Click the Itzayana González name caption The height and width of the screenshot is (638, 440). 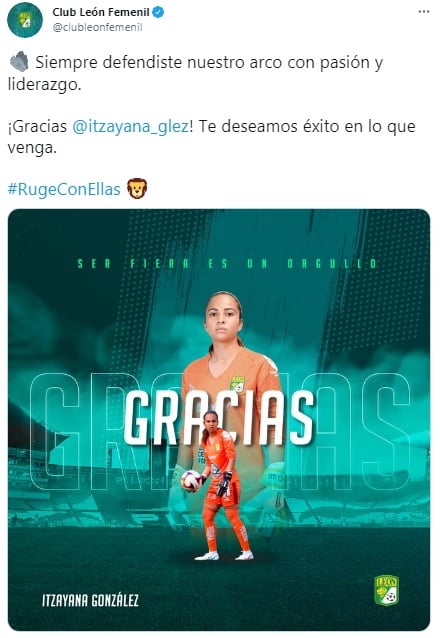[x=90, y=600]
